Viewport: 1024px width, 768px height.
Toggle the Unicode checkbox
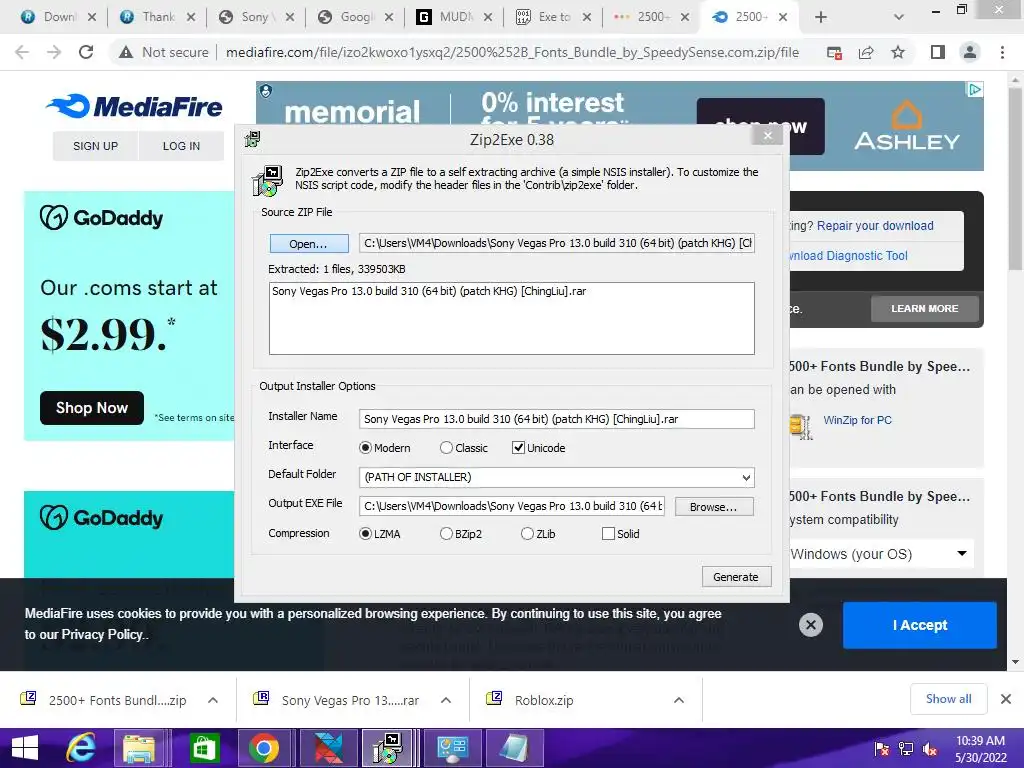click(519, 448)
